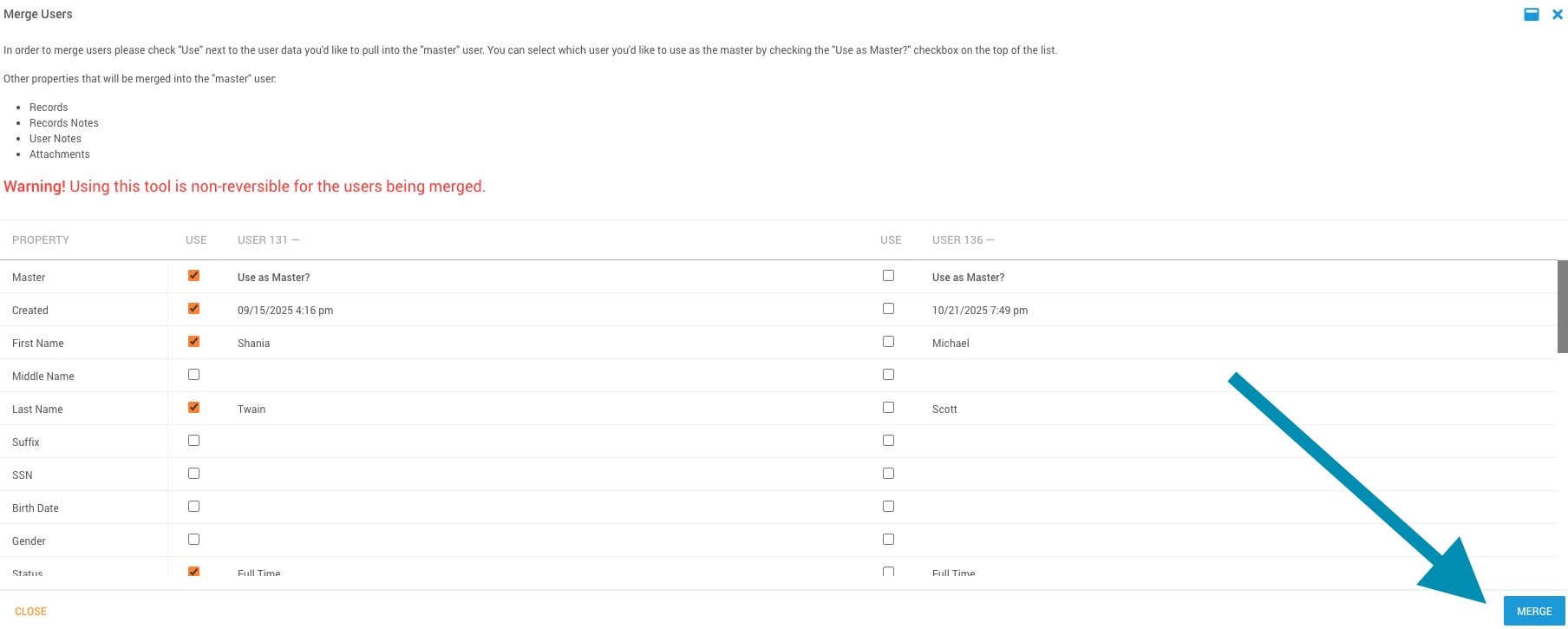
Task: Uncheck Created date for User 131
Action: click(x=193, y=309)
